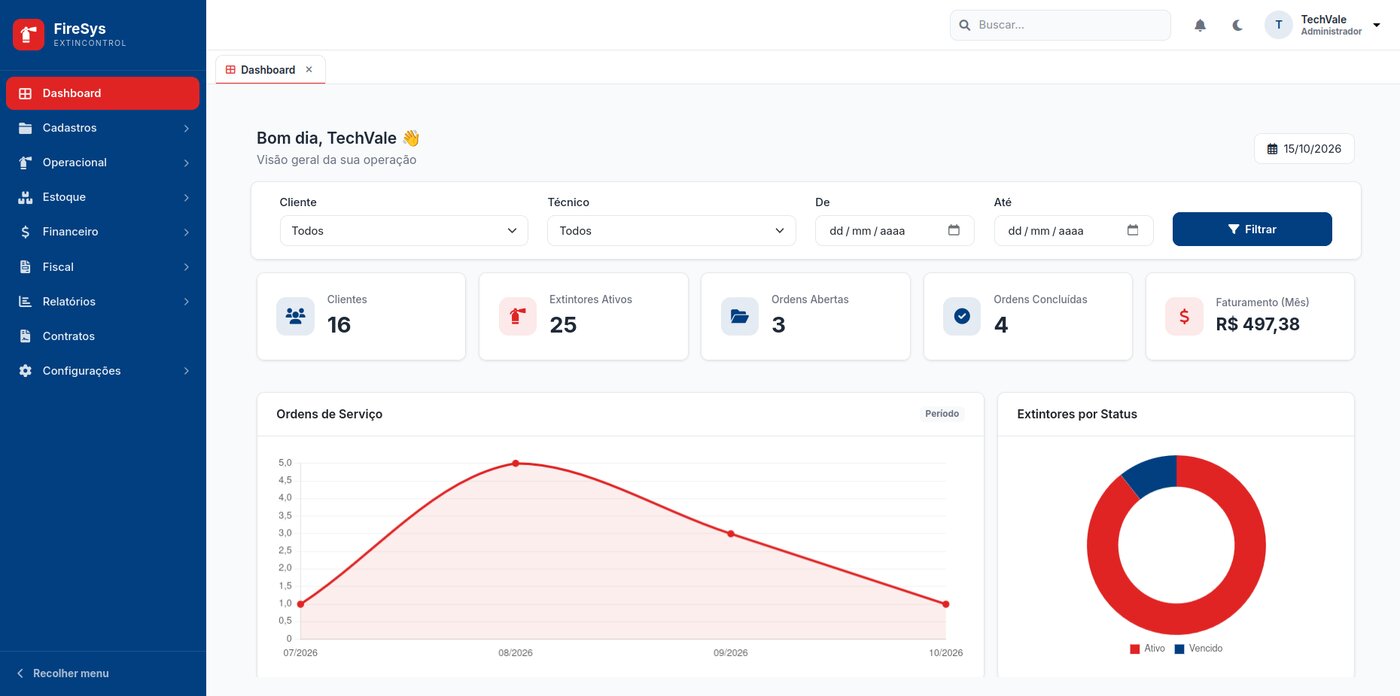Click the Estoque boxes icon
Image resolution: width=1400 pixels, height=696 pixels.
(25, 197)
